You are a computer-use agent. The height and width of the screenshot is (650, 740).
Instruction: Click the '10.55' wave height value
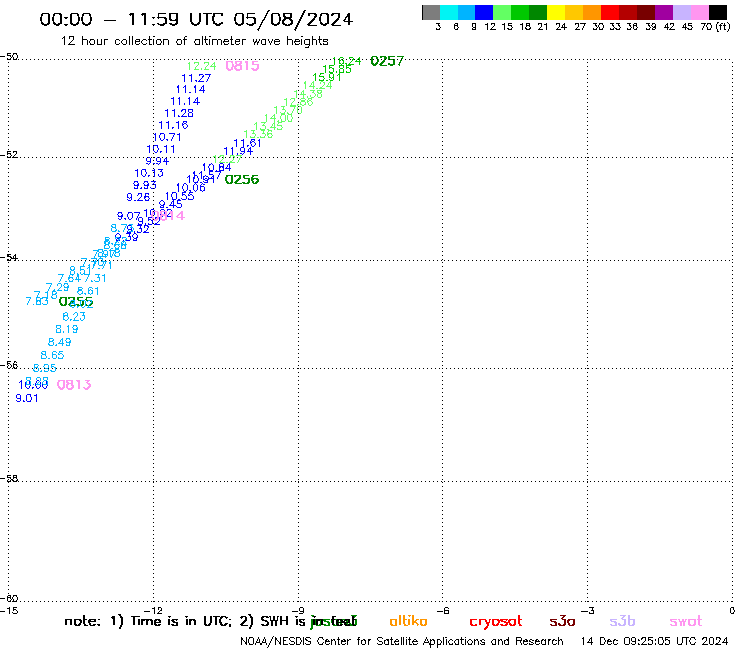tap(180, 196)
